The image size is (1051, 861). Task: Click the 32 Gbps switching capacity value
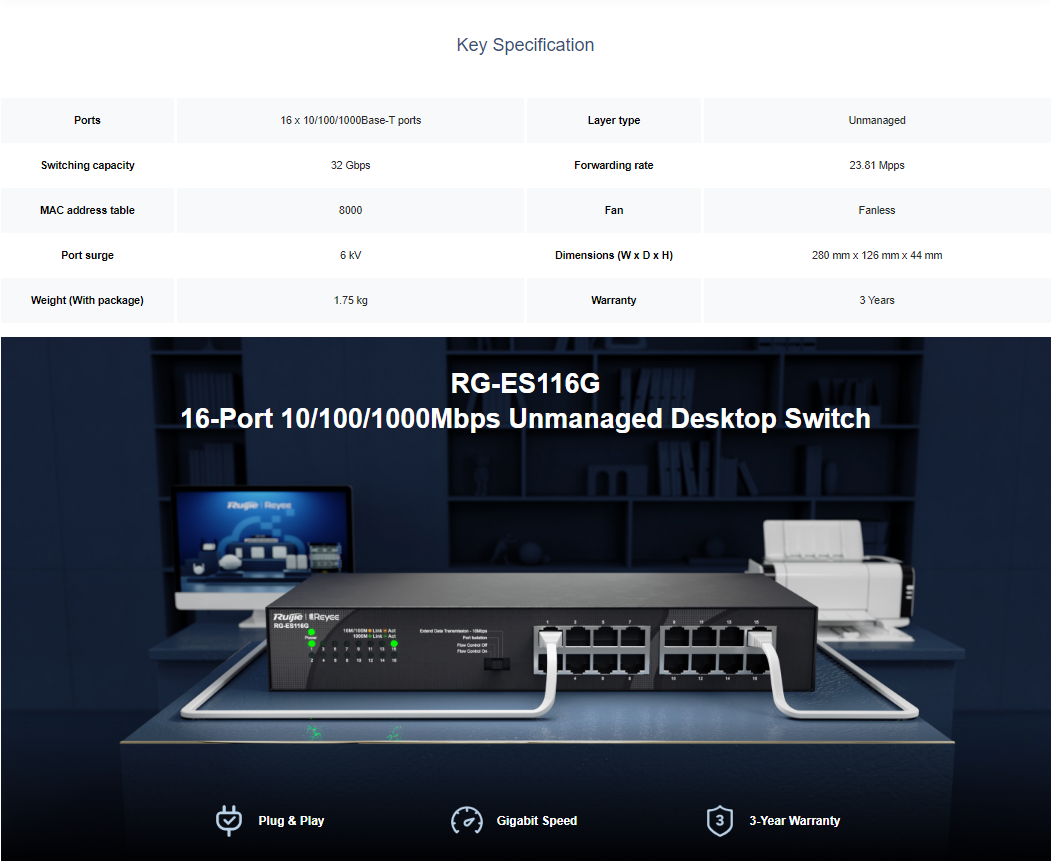point(350,165)
